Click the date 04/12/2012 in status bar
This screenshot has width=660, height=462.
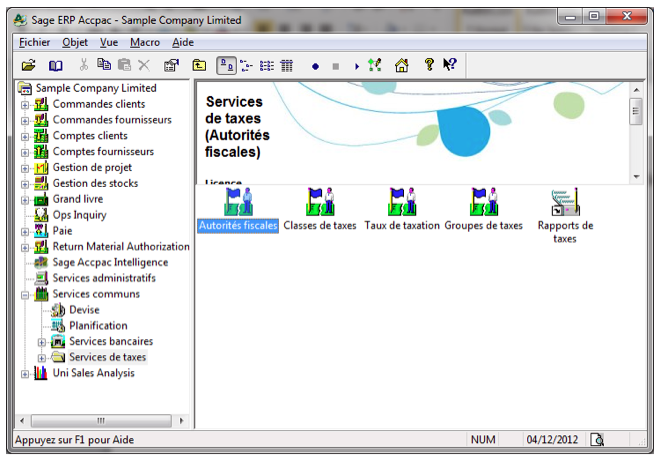[x=552, y=440]
